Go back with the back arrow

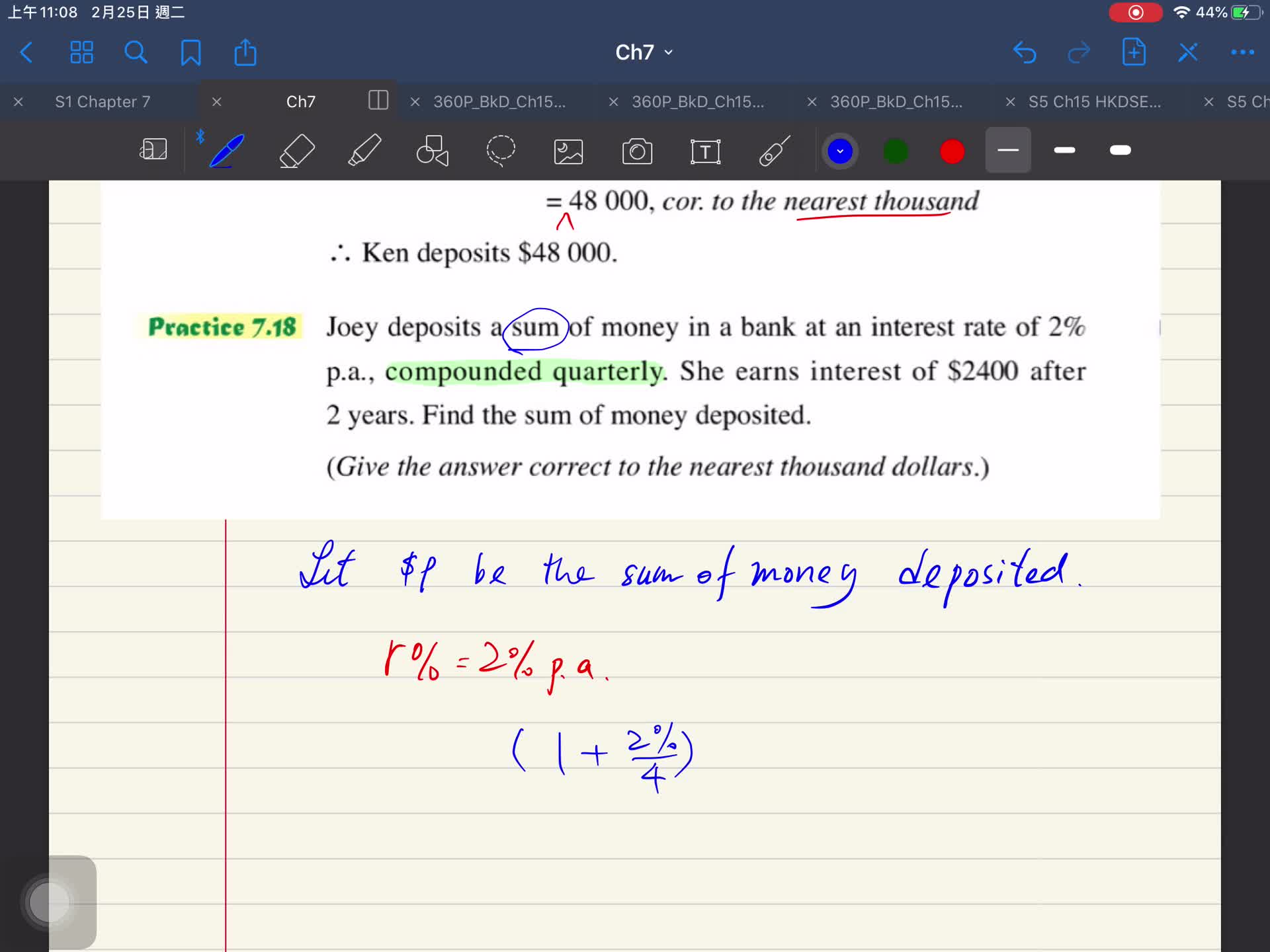pos(26,52)
